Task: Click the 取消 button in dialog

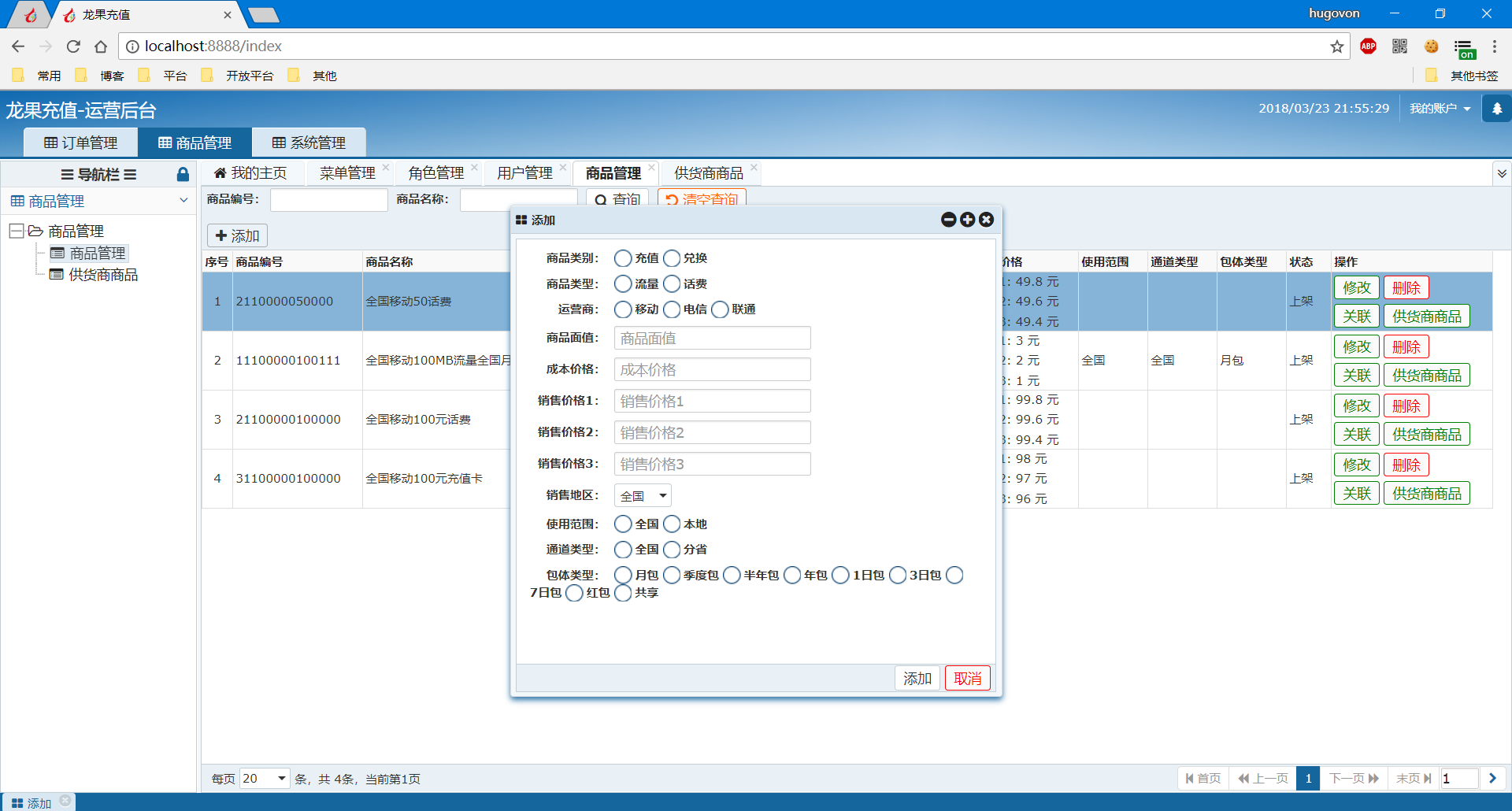Action: (968, 678)
